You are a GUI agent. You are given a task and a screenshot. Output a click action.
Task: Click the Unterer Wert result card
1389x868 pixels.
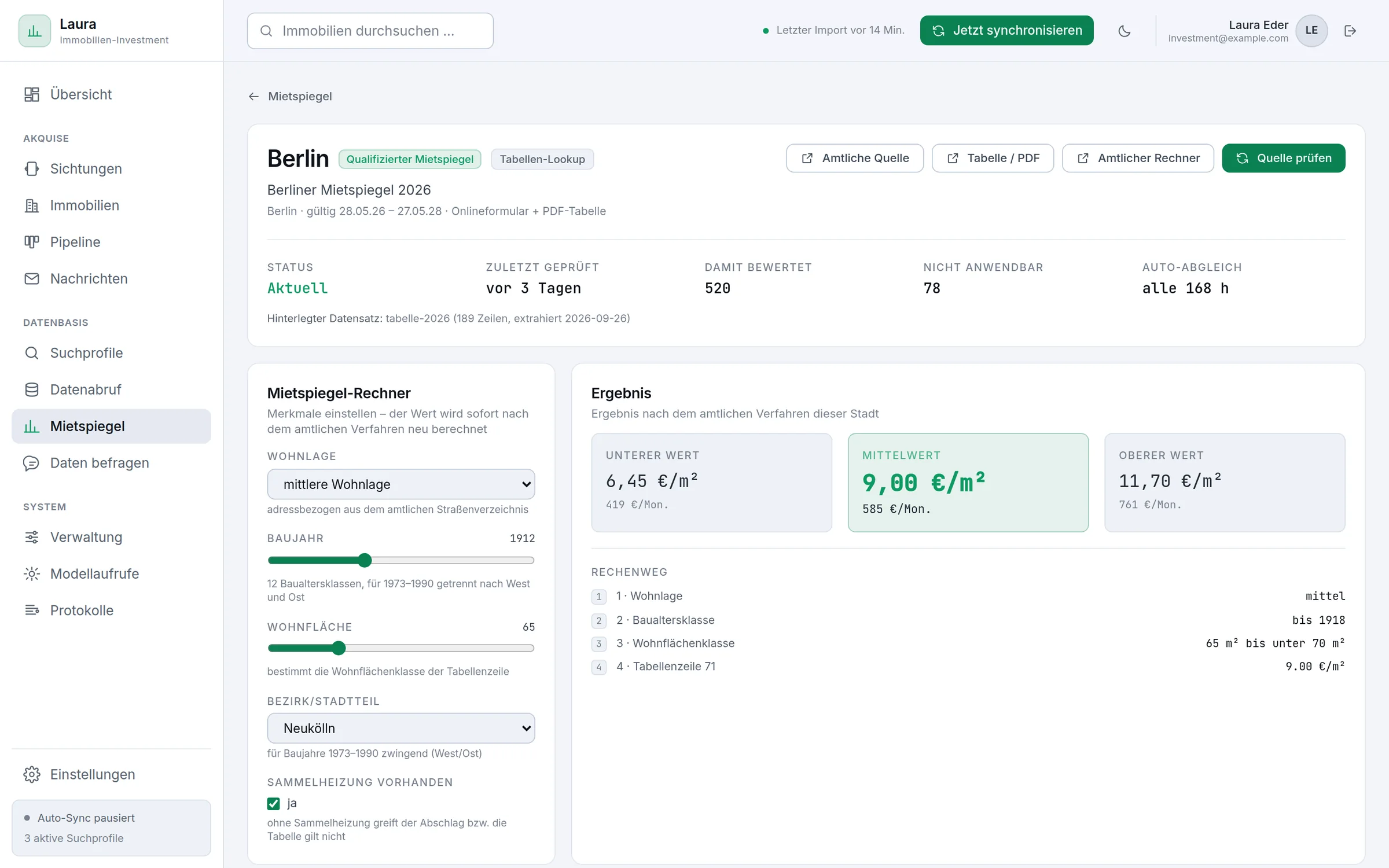[711, 483]
